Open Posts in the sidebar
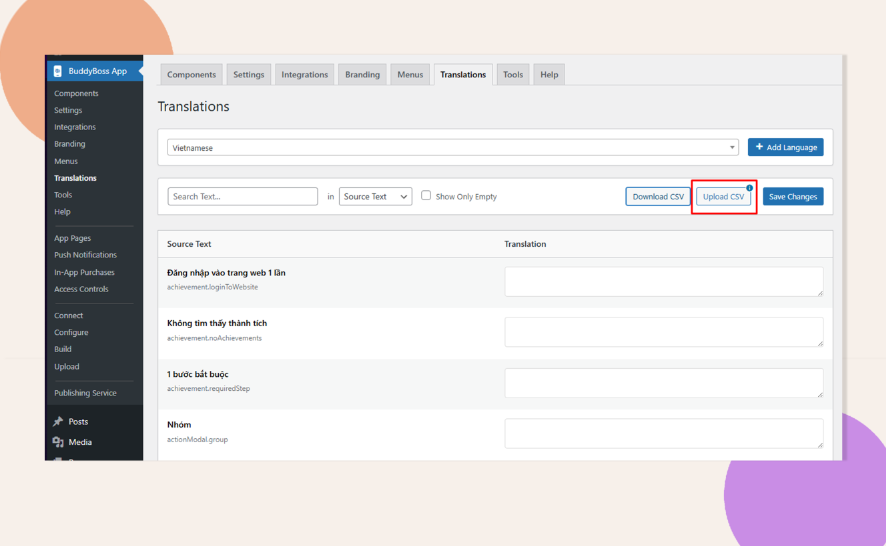Image resolution: width=886 pixels, height=546 pixels. coord(78,422)
